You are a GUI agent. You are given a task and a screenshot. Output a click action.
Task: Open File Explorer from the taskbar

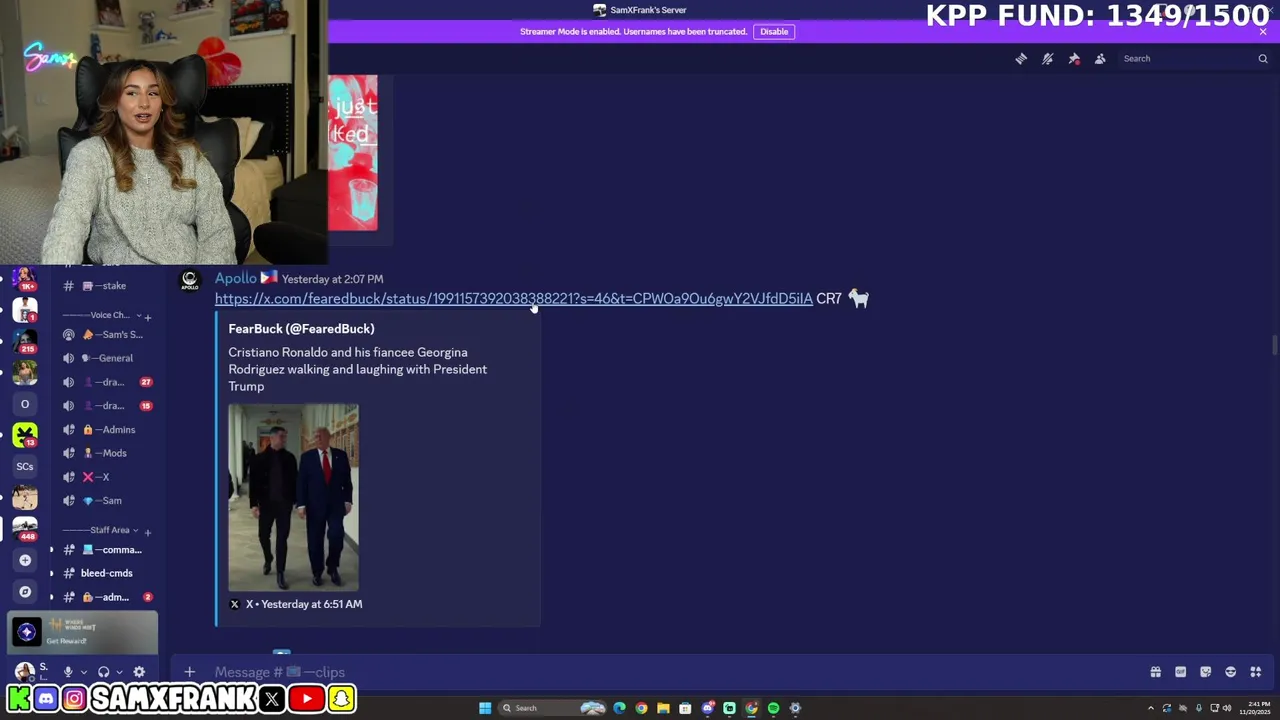(663, 708)
